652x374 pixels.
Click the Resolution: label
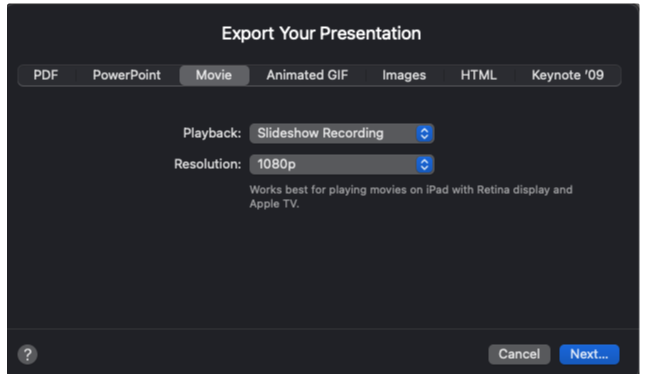tap(207, 164)
